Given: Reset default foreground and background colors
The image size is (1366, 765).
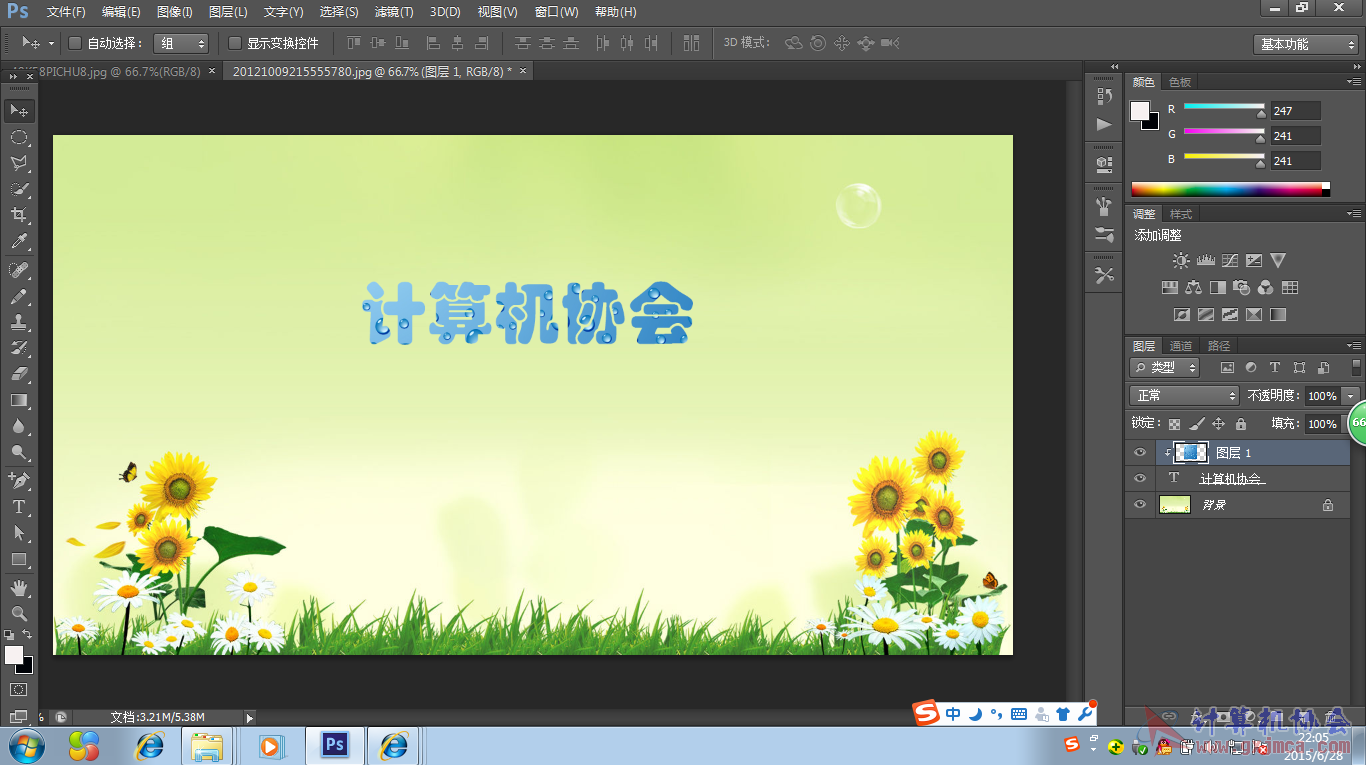Looking at the screenshot, I should click(9, 634).
